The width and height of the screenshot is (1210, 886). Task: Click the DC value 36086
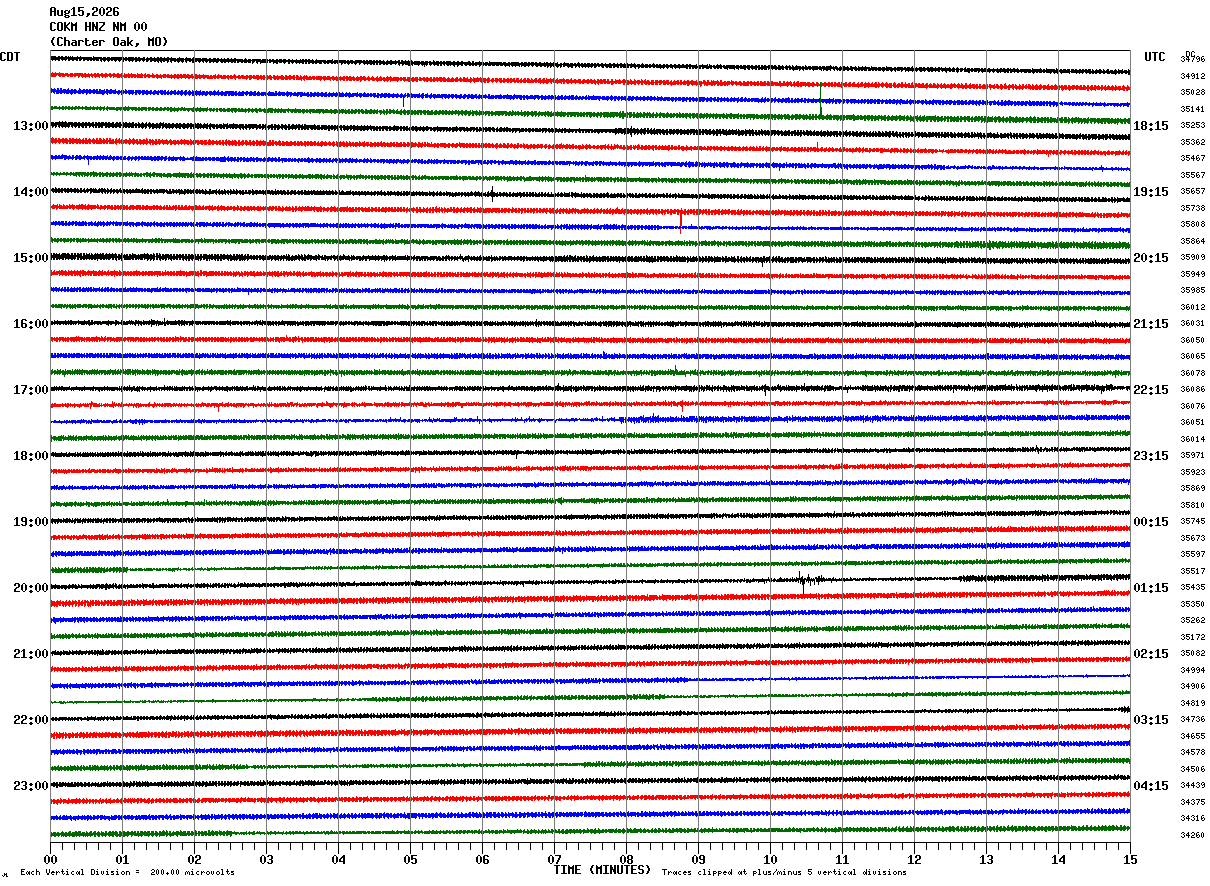click(1192, 390)
